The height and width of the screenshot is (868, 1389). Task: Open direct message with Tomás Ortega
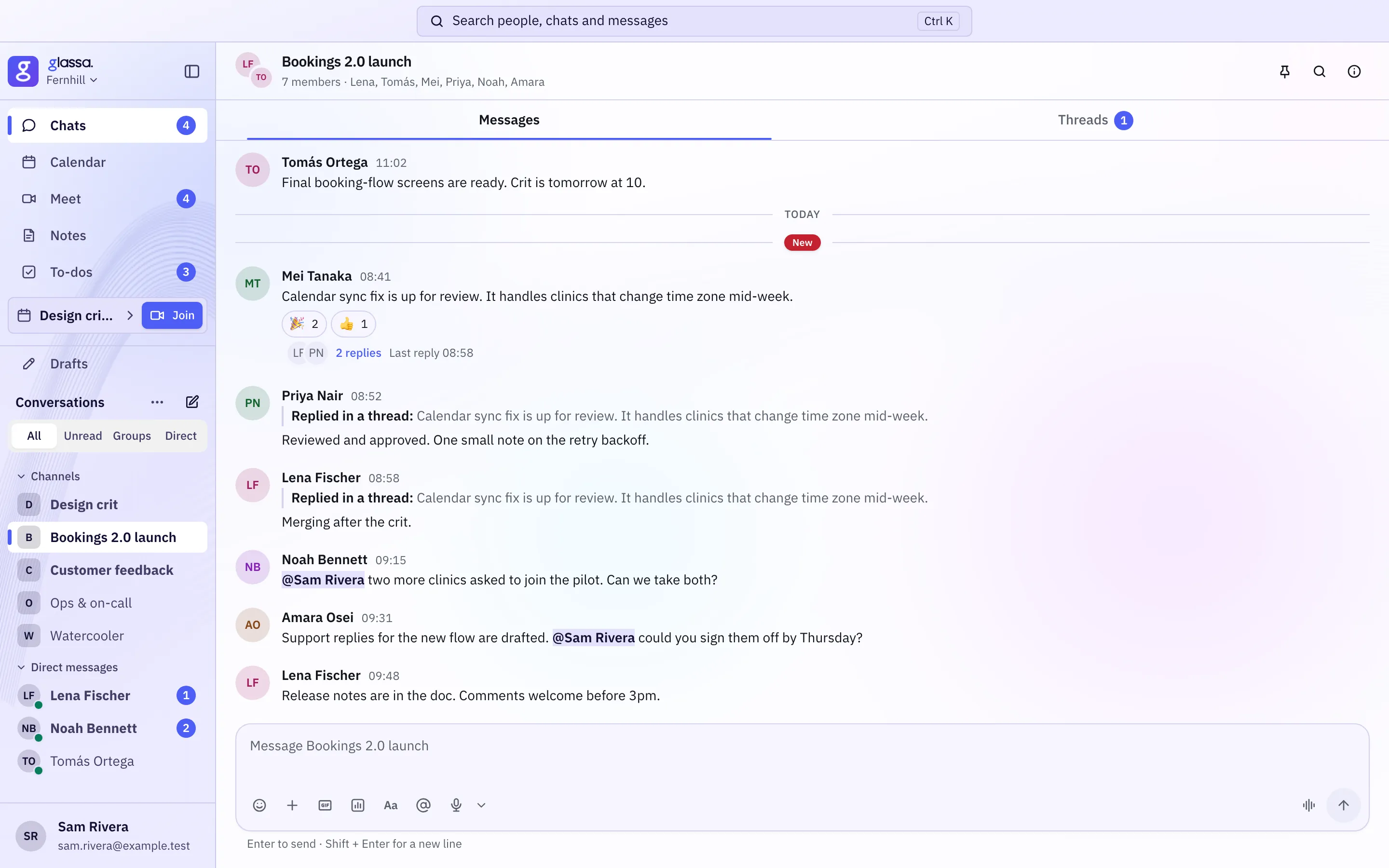click(108, 761)
